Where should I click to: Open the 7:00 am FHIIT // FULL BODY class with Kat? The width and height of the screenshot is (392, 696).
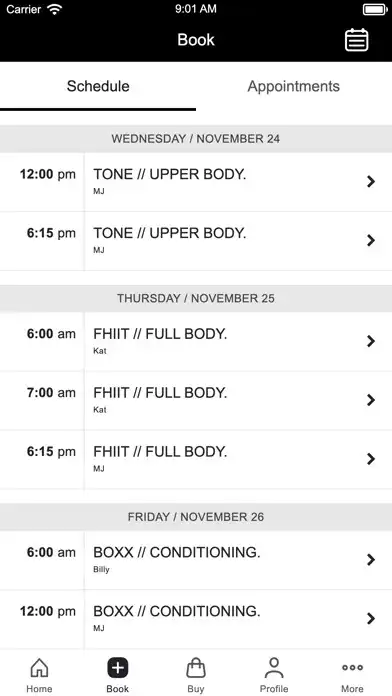196,400
